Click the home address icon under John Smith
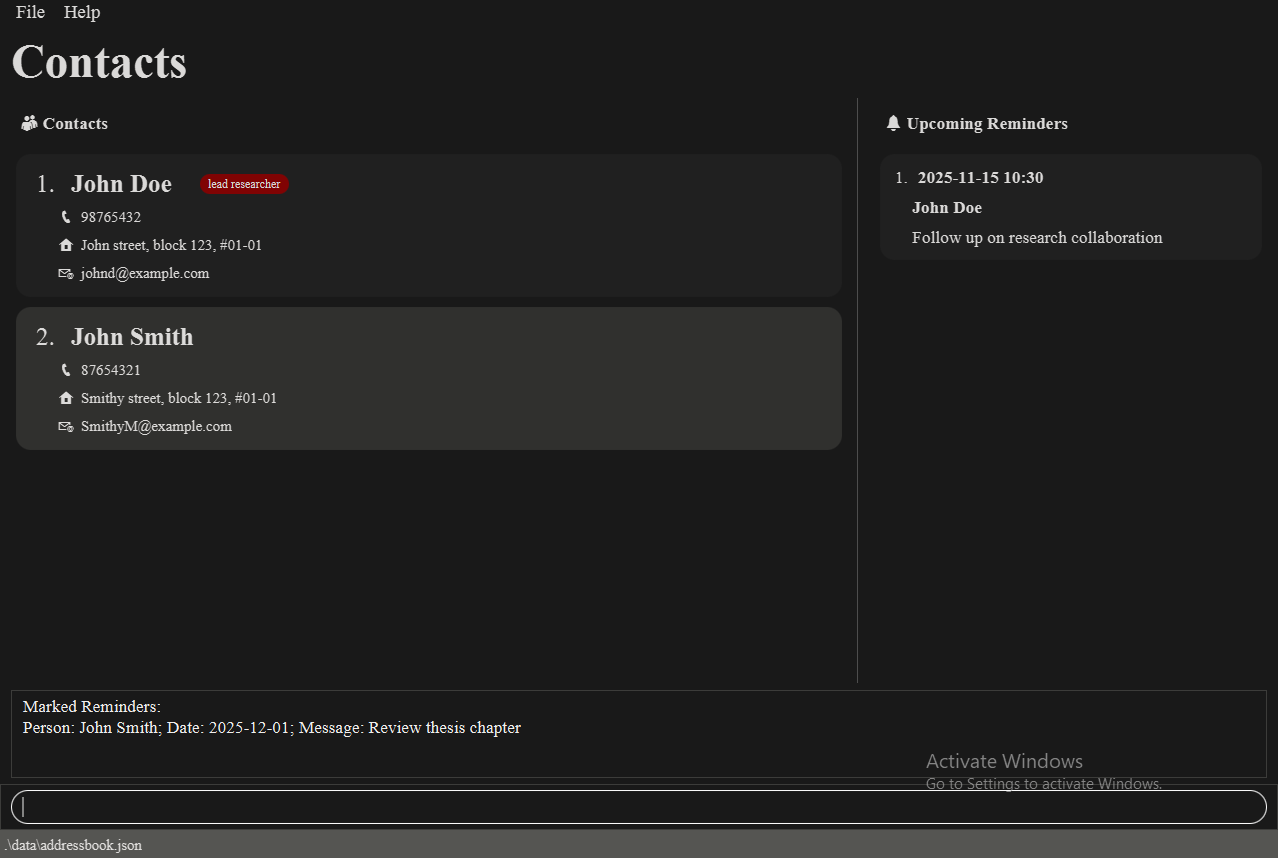Screen dimensions: 1278x858 coord(66,398)
